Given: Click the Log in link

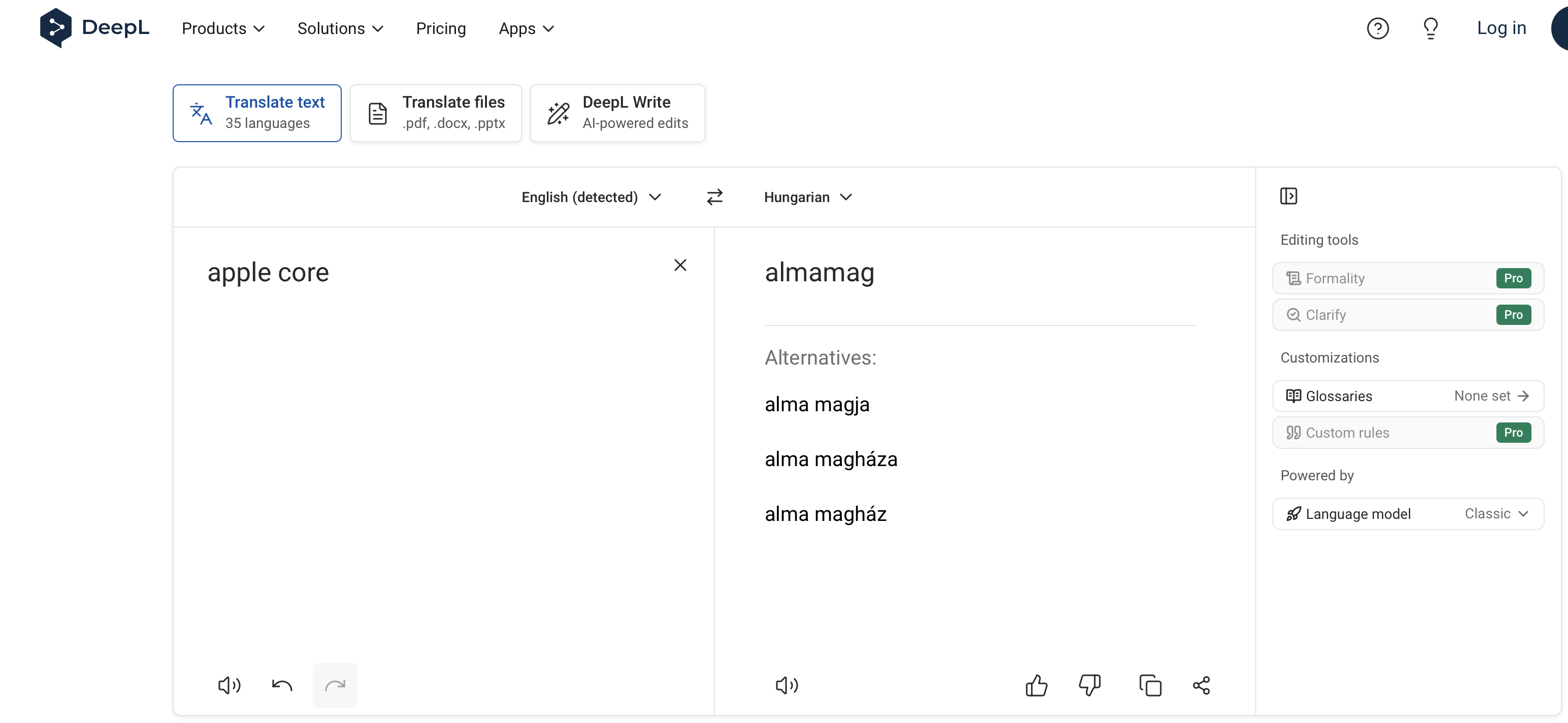Looking at the screenshot, I should coord(1501,28).
